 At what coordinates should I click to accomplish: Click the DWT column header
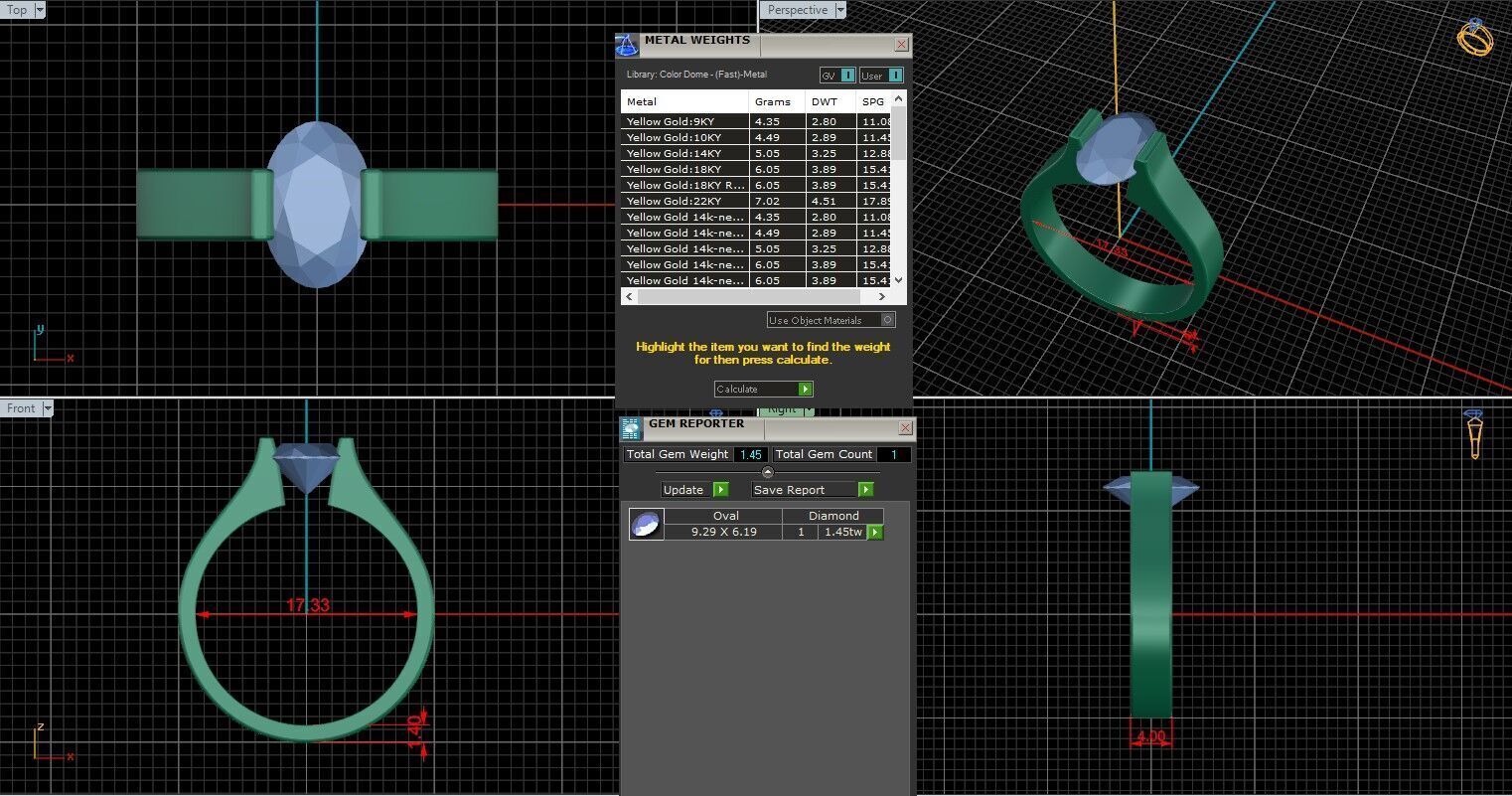[830, 101]
